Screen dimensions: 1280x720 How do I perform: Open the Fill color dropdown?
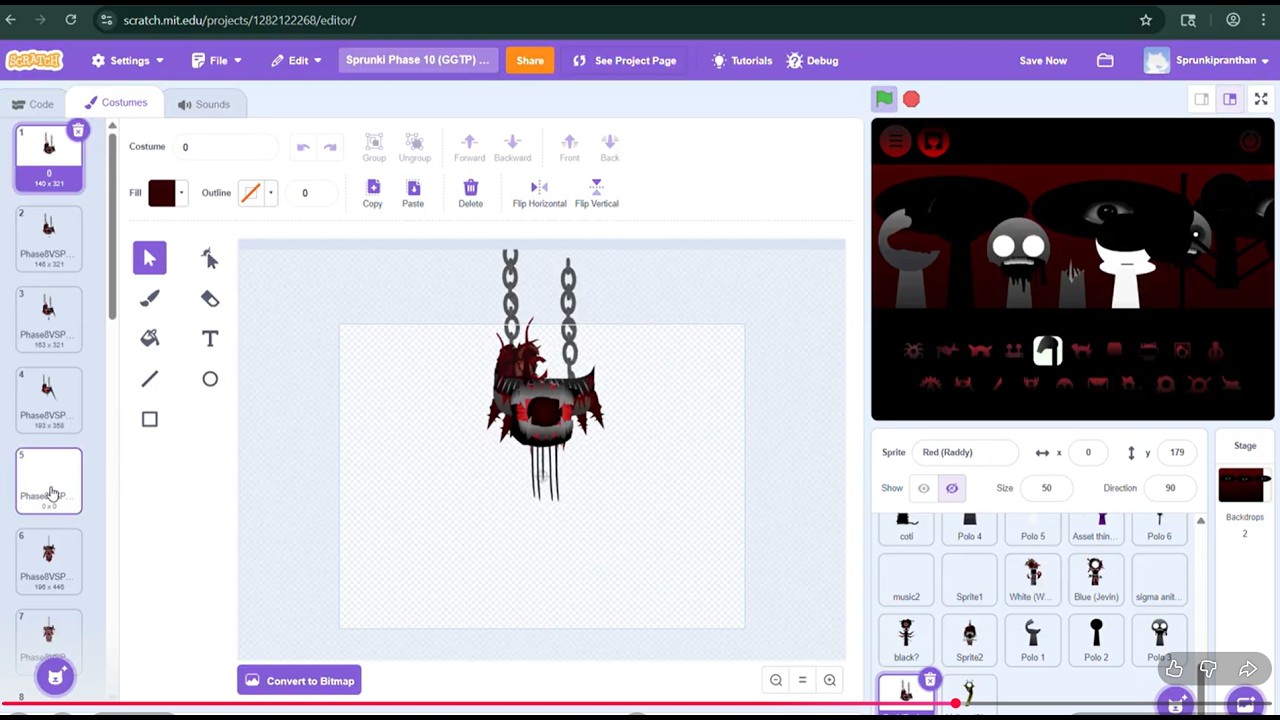(x=181, y=193)
